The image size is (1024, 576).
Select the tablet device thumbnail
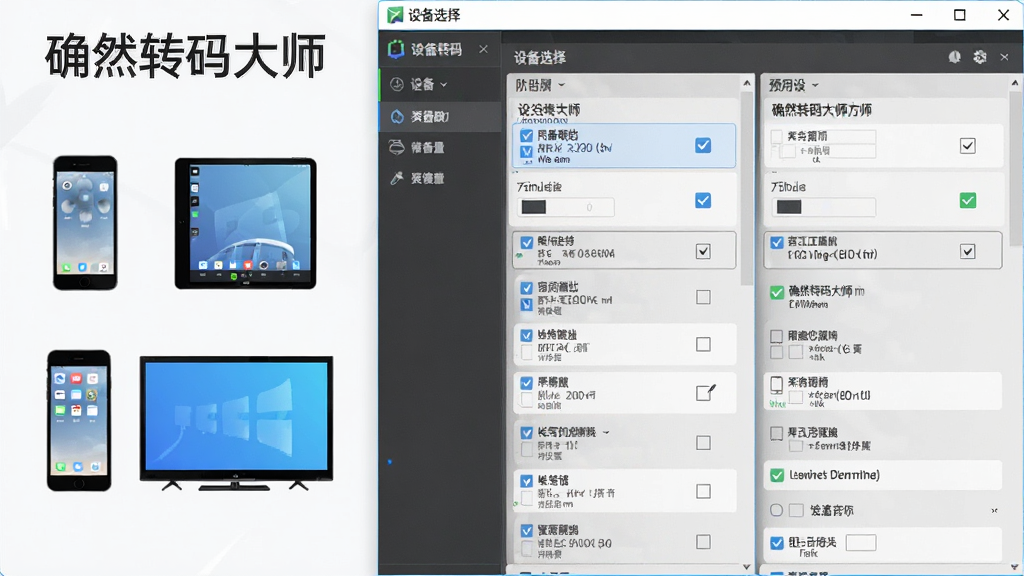pyautogui.click(x=246, y=223)
